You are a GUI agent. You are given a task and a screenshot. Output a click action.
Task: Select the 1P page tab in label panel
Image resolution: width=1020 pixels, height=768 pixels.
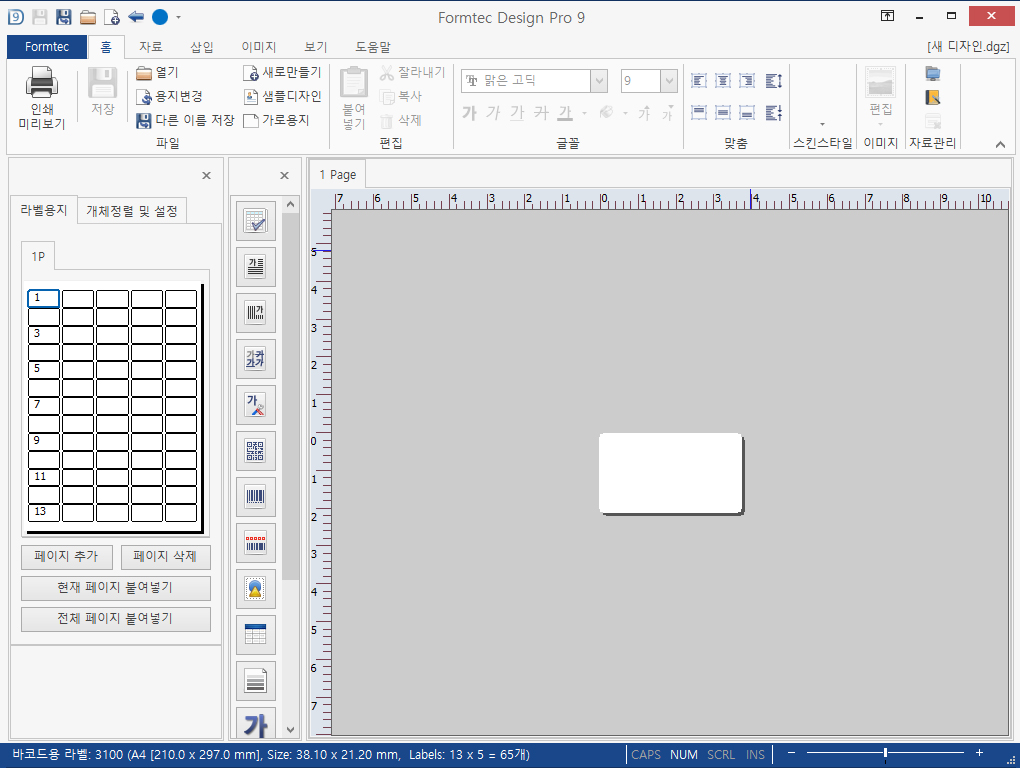38,256
